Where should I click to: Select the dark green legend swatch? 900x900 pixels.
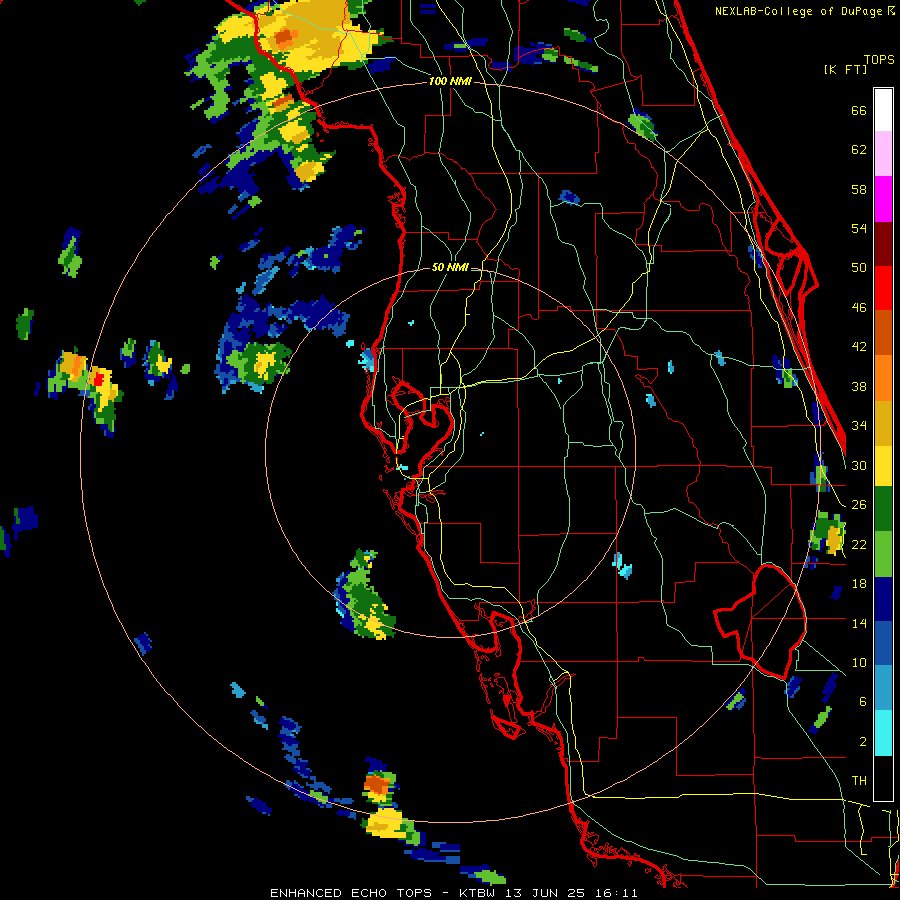(883, 509)
